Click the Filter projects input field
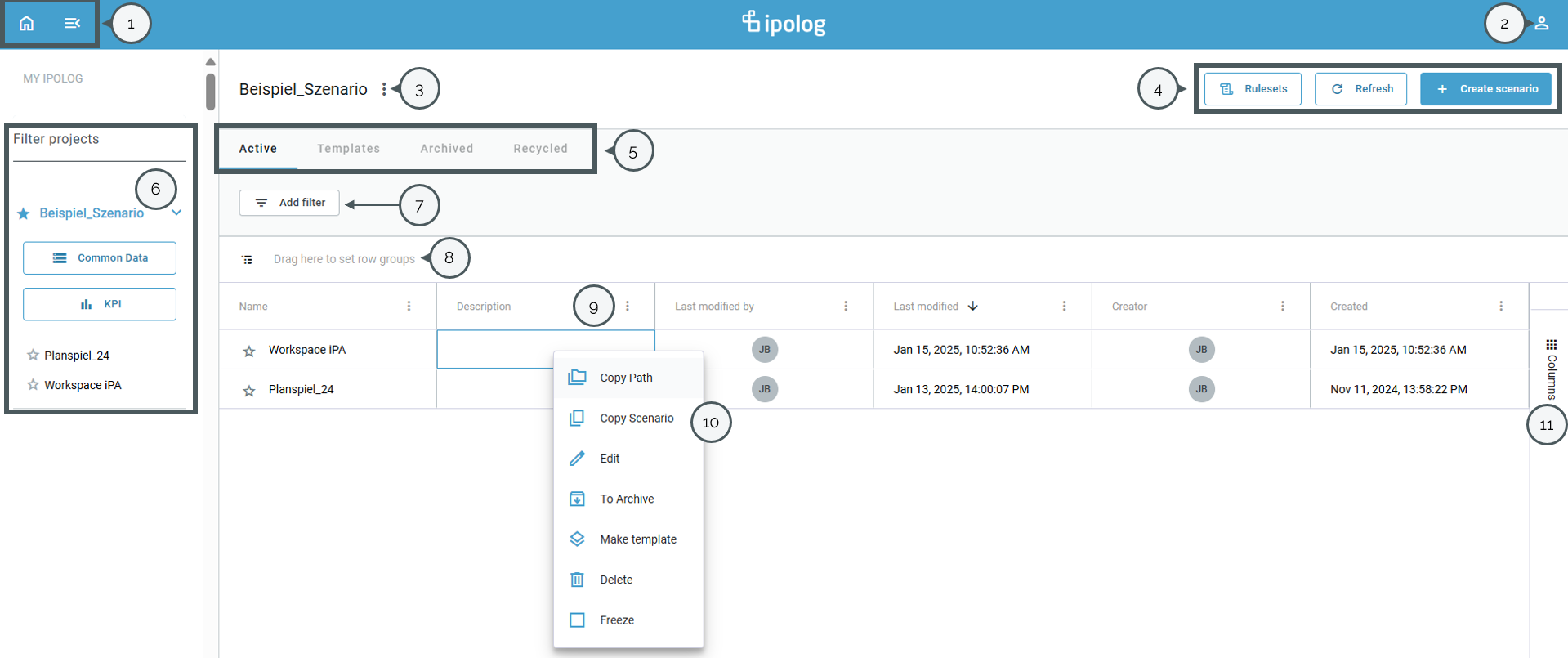This screenshot has width=1568, height=658. click(x=98, y=140)
